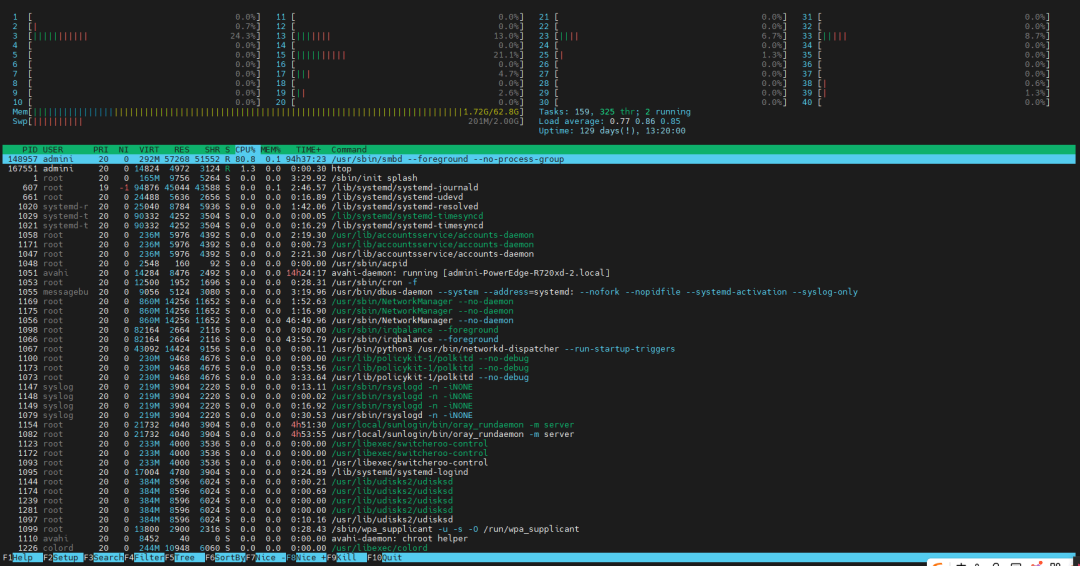
Task: Sort by the PID column header
Action: [x=29, y=149]
